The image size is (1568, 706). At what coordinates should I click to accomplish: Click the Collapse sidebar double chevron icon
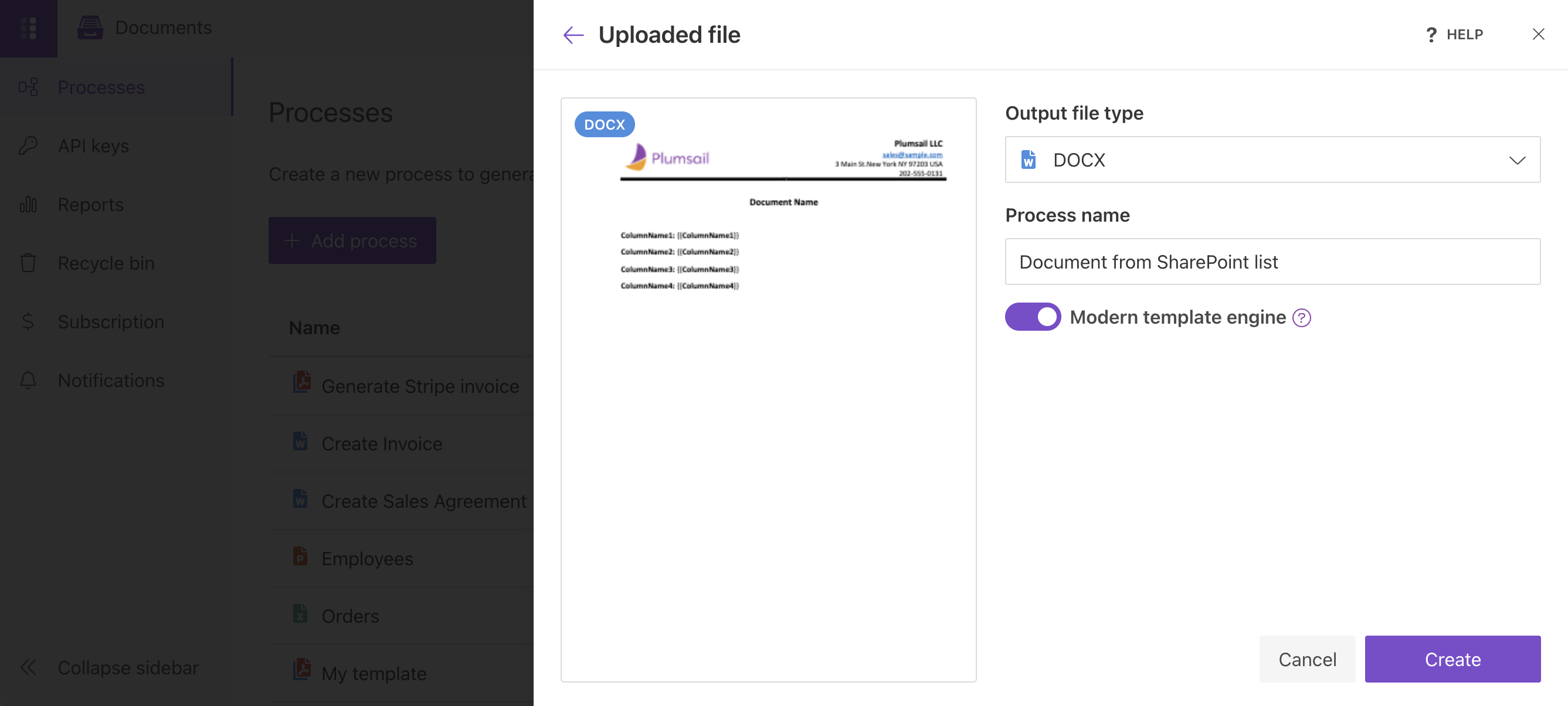pyautogui.click(x=28, y=667)
